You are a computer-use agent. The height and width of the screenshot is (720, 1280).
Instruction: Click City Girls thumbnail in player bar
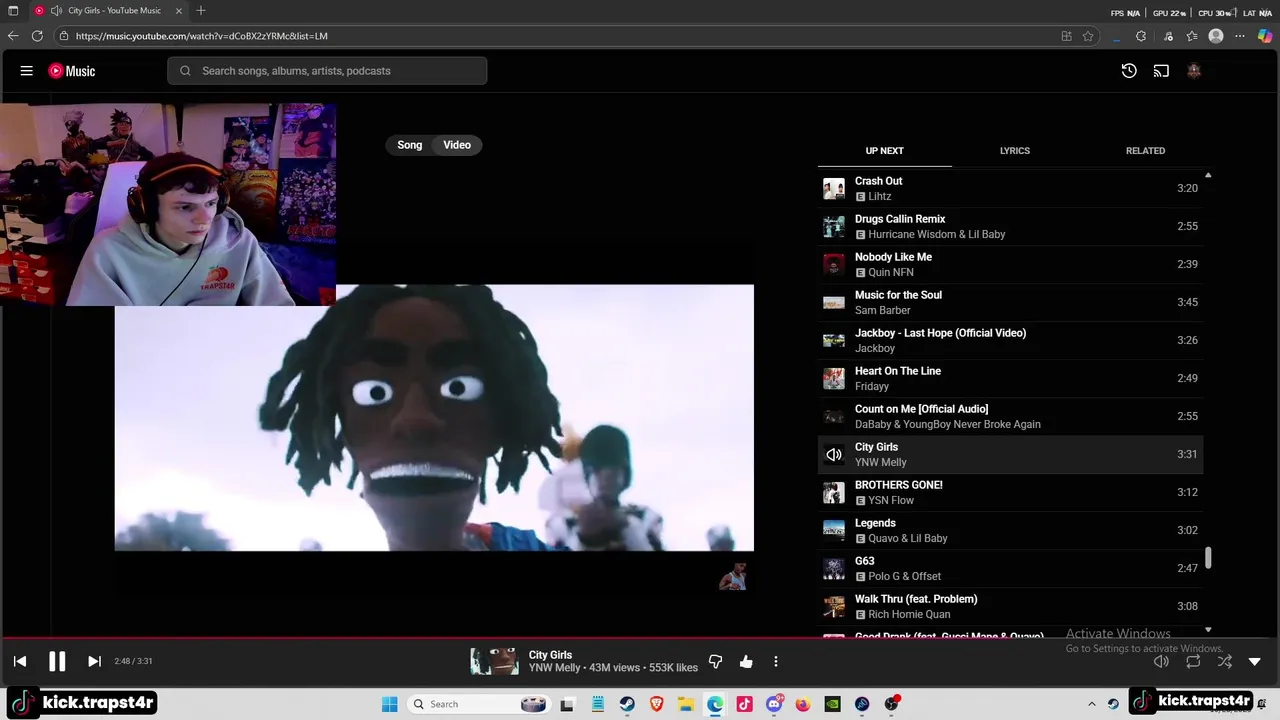(494, 661)
